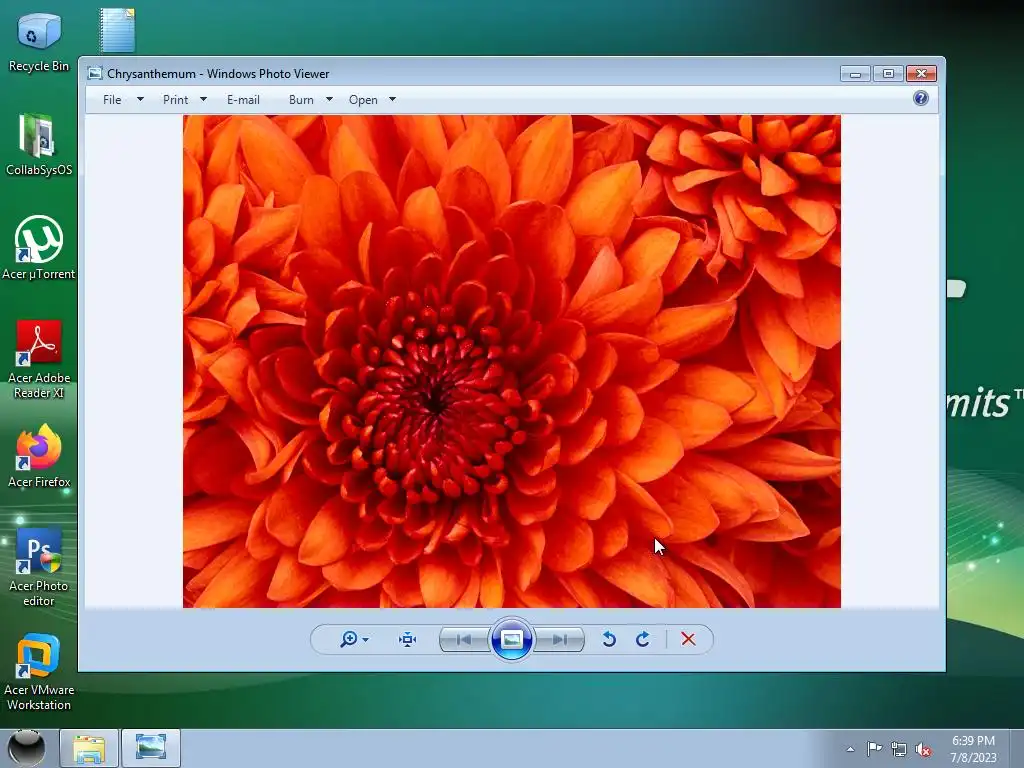Fit the picture to window size
This screenshot has width=1024, height=768.
(x=408, y=639)
